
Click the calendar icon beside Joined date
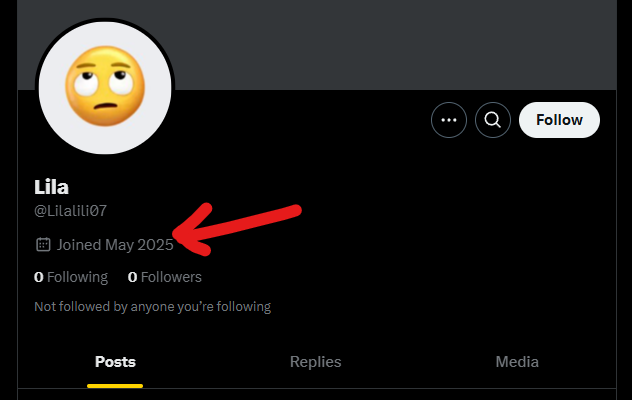(x=43, y=244)
